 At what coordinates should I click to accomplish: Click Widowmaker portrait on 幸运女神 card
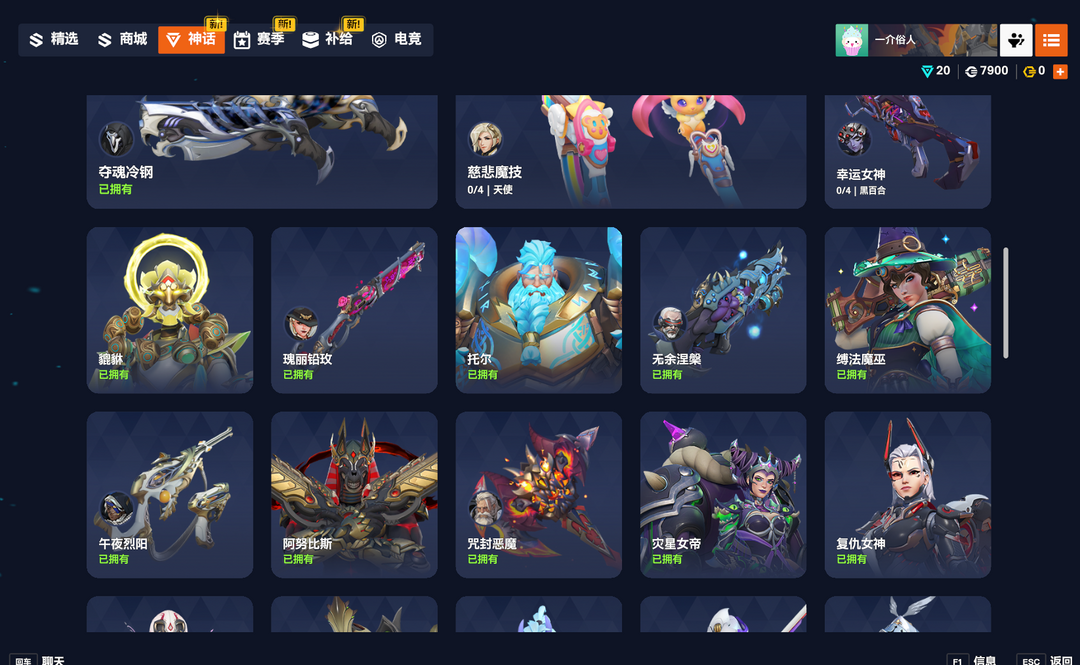853,140
